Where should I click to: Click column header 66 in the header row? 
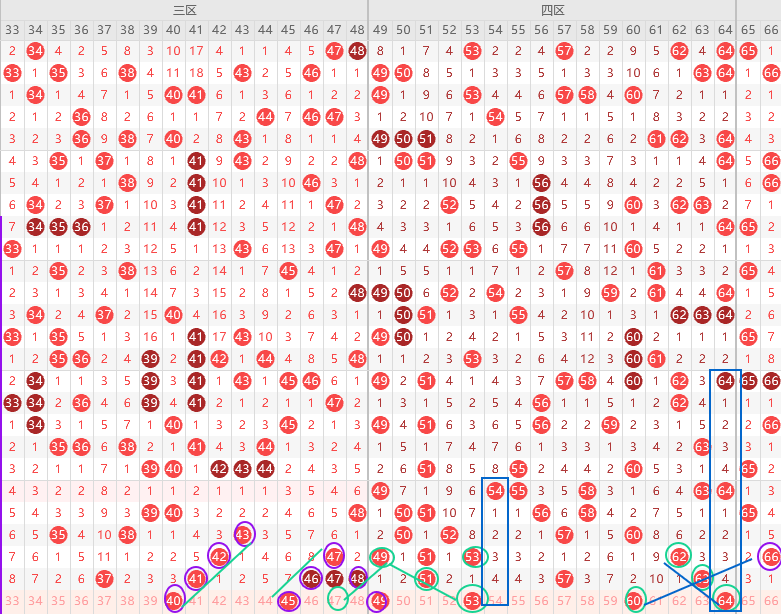(x=771, y=30)
